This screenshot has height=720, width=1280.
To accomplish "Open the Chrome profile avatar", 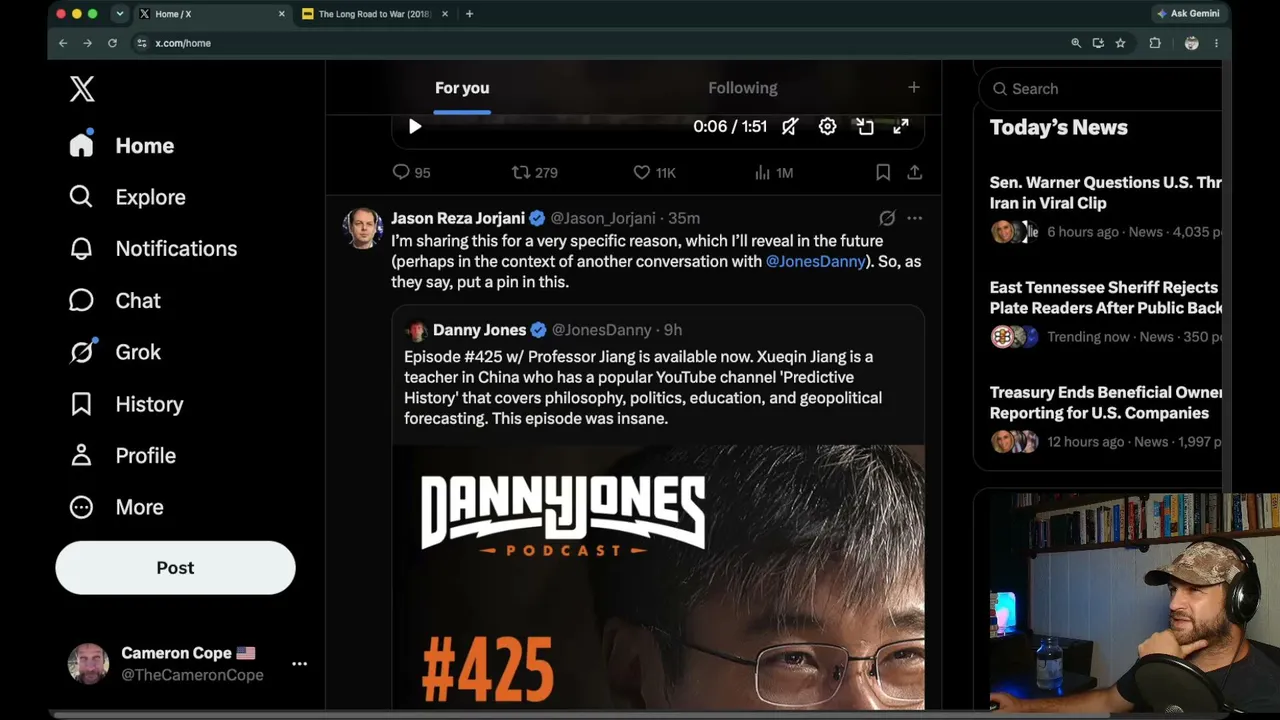I will (x=1191, y=43).
